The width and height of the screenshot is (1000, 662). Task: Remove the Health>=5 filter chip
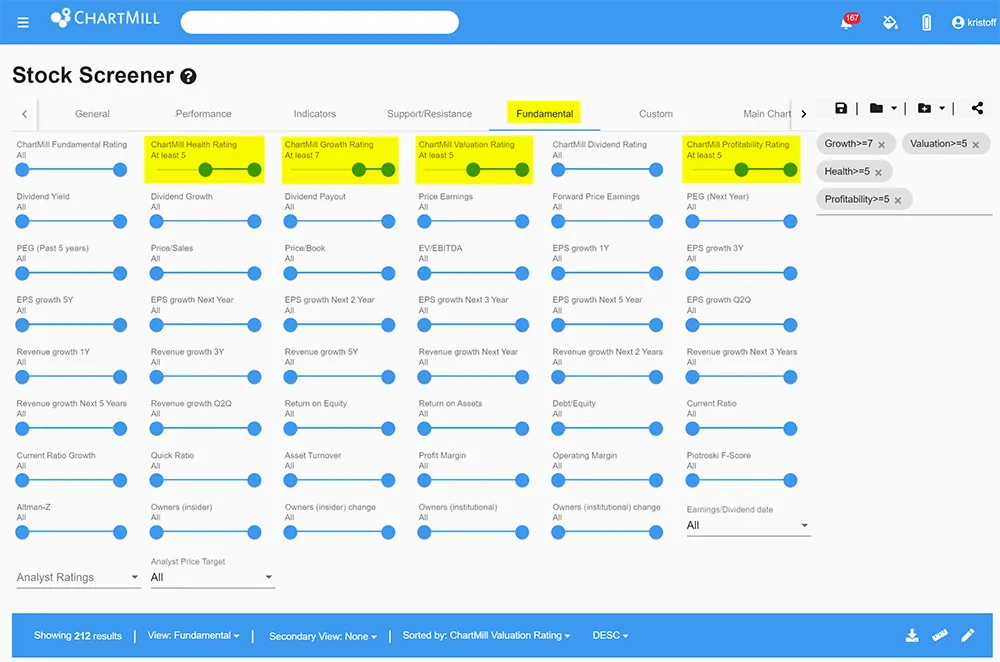point(878,172)
